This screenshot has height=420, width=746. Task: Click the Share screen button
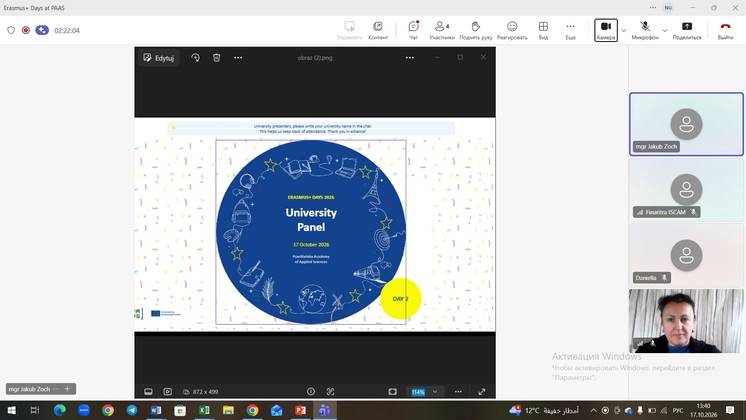(x=687, y=30)
